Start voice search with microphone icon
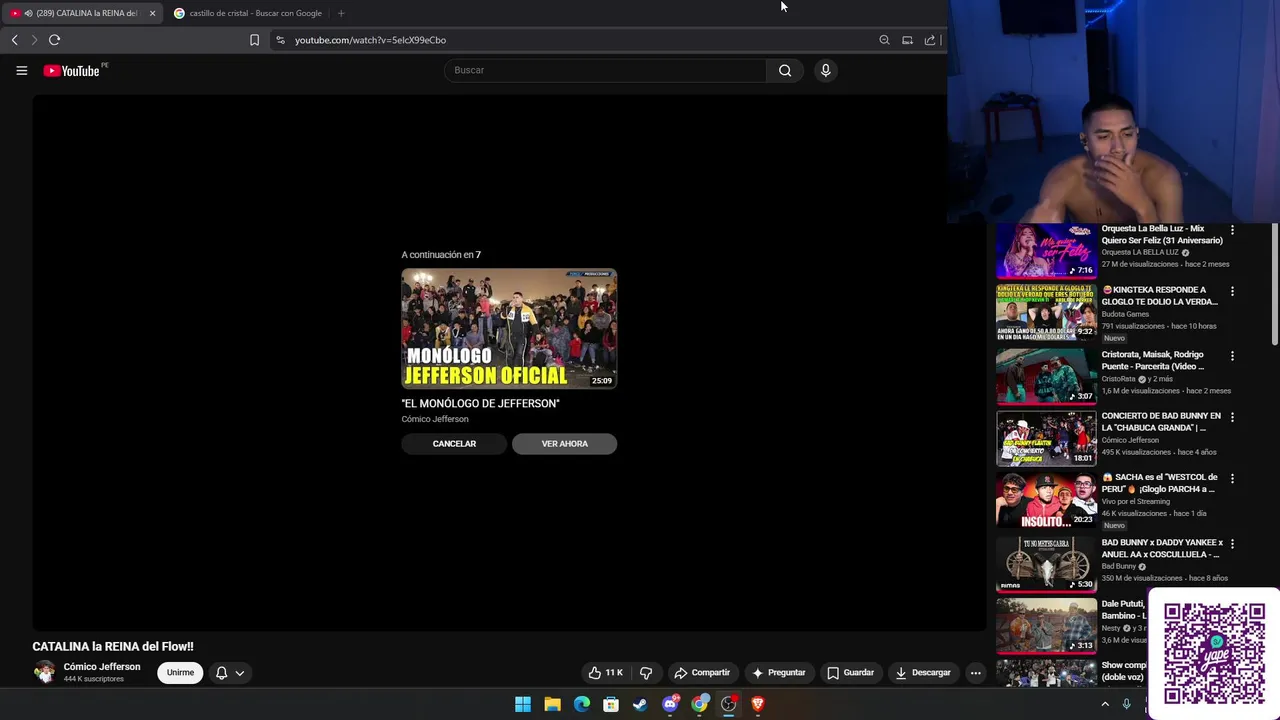 tap(825, 70)
